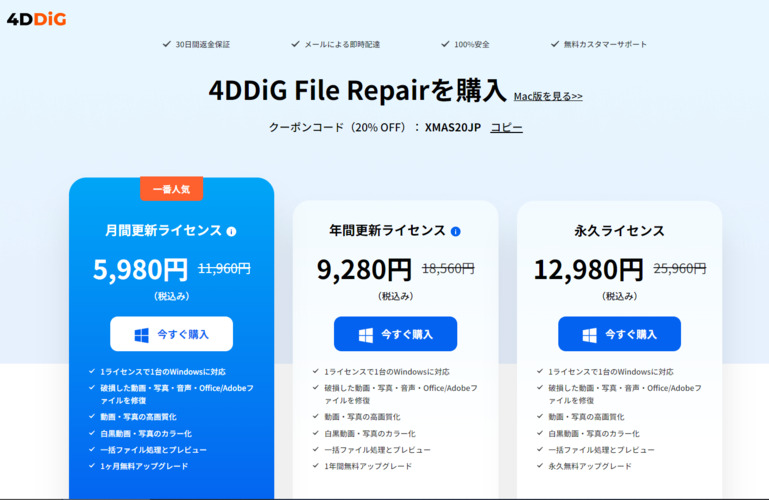Screen dimensions: 769x500
Task: Open info icon beside 月間更新ライセンス
Action: pos(231,231)
